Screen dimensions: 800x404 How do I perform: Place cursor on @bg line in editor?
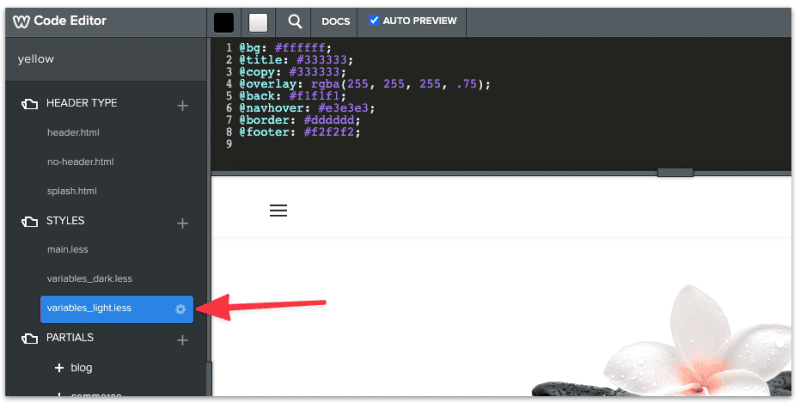tap(285, 48)
